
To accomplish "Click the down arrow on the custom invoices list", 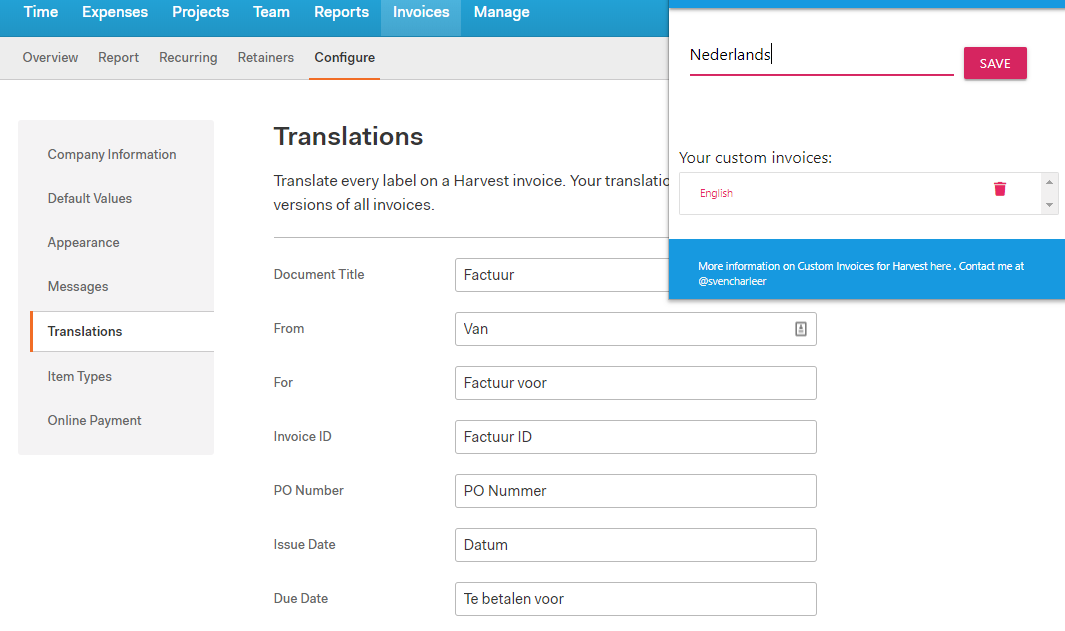I will 1049,206.
